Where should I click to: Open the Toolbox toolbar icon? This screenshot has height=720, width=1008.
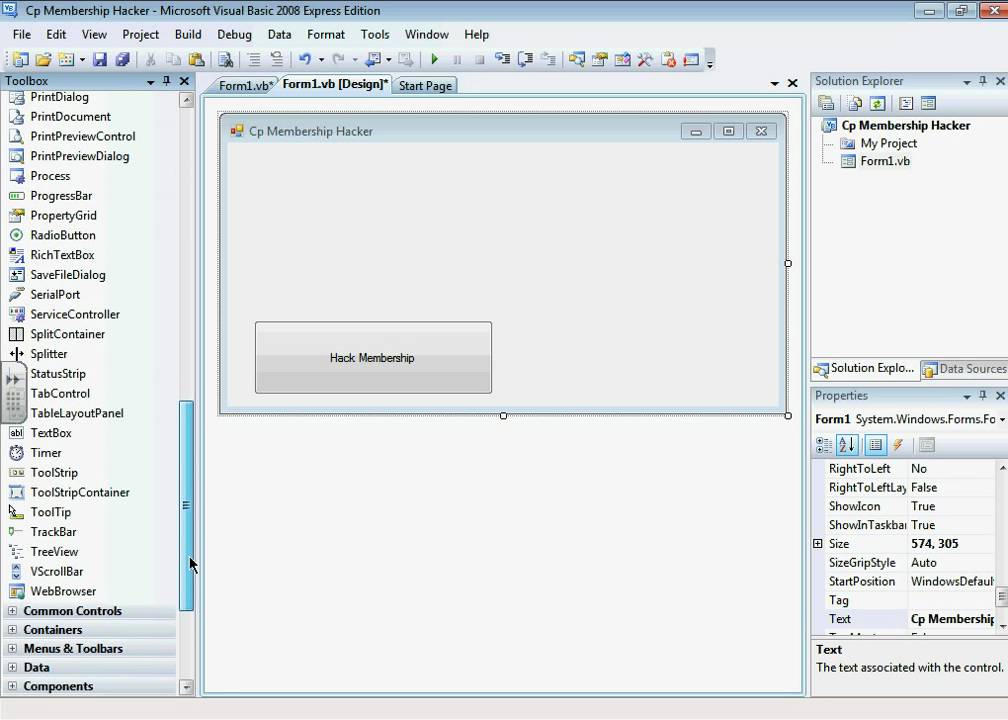tap(645, 60)
